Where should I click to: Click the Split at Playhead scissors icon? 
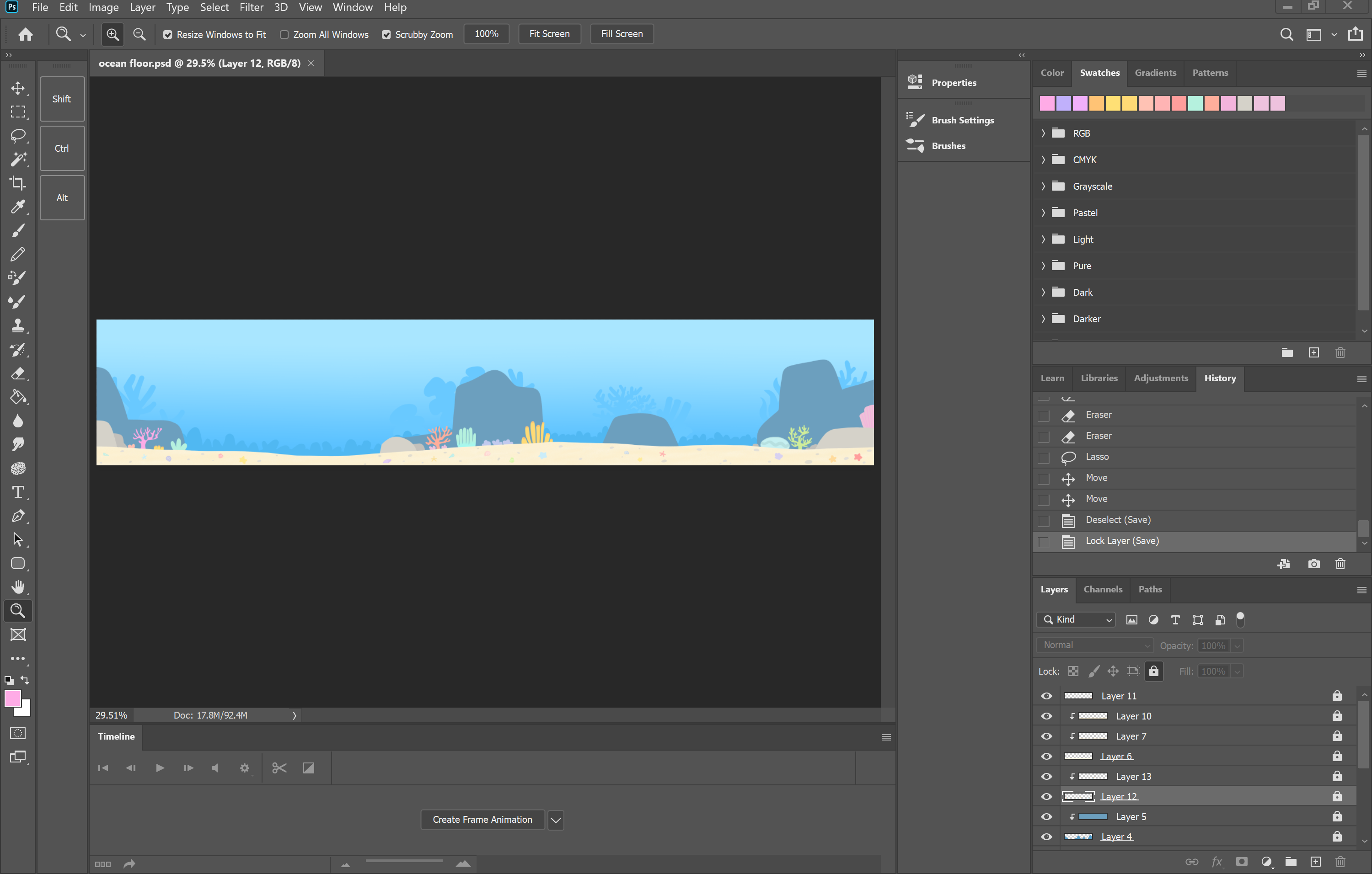[x=279, y=767]
